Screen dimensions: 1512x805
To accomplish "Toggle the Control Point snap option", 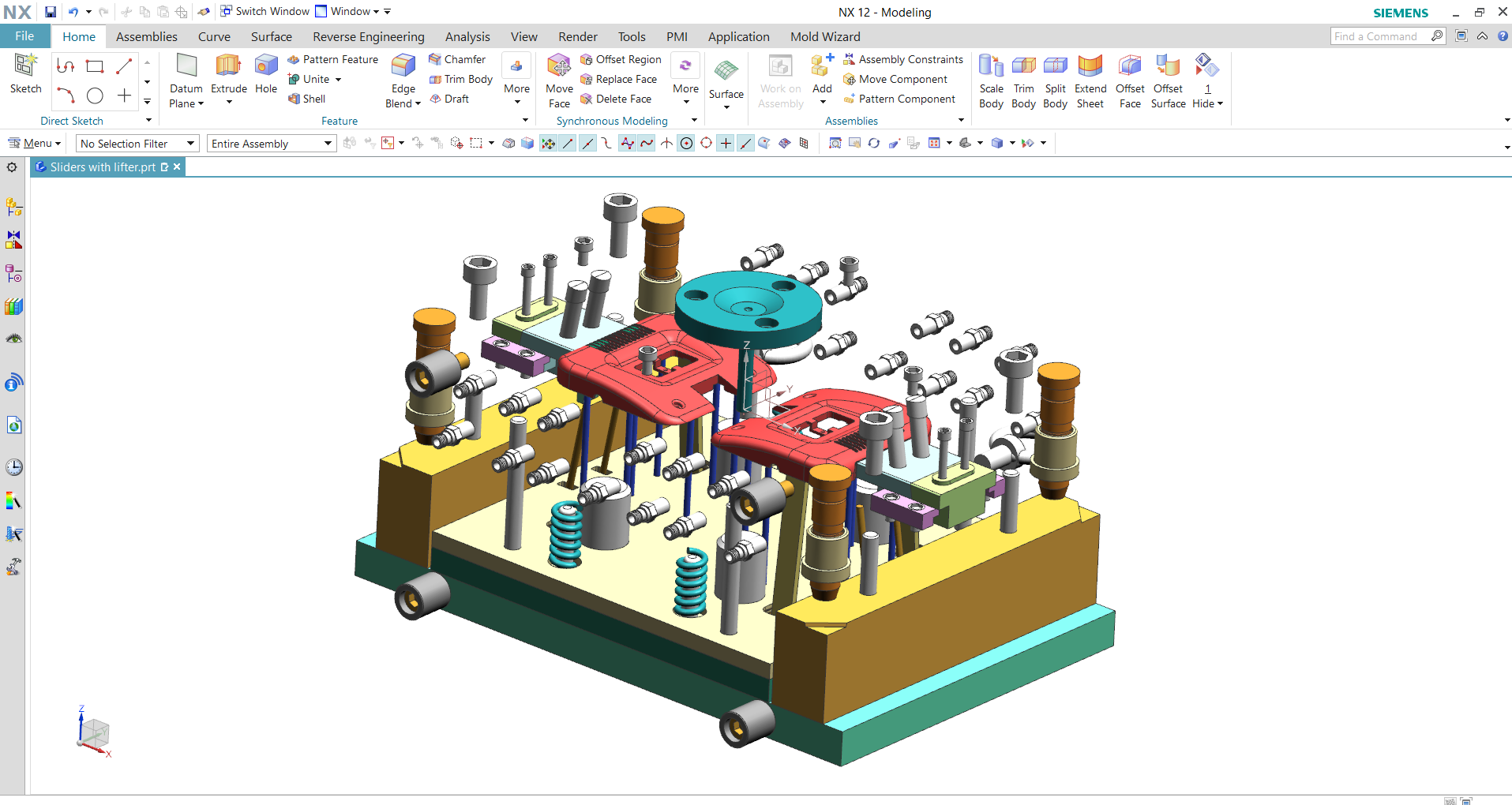I will click(606, 143).
